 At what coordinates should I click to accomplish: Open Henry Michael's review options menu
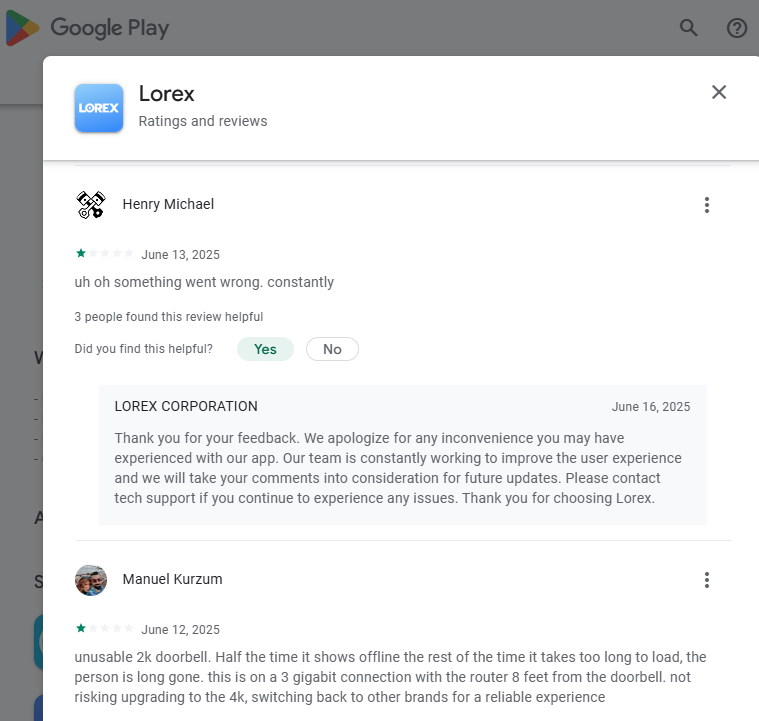[707, 205]
